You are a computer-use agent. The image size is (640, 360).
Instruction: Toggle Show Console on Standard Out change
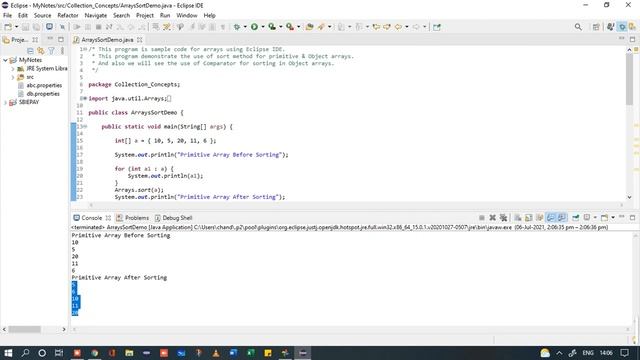click(x=551, y=218)
